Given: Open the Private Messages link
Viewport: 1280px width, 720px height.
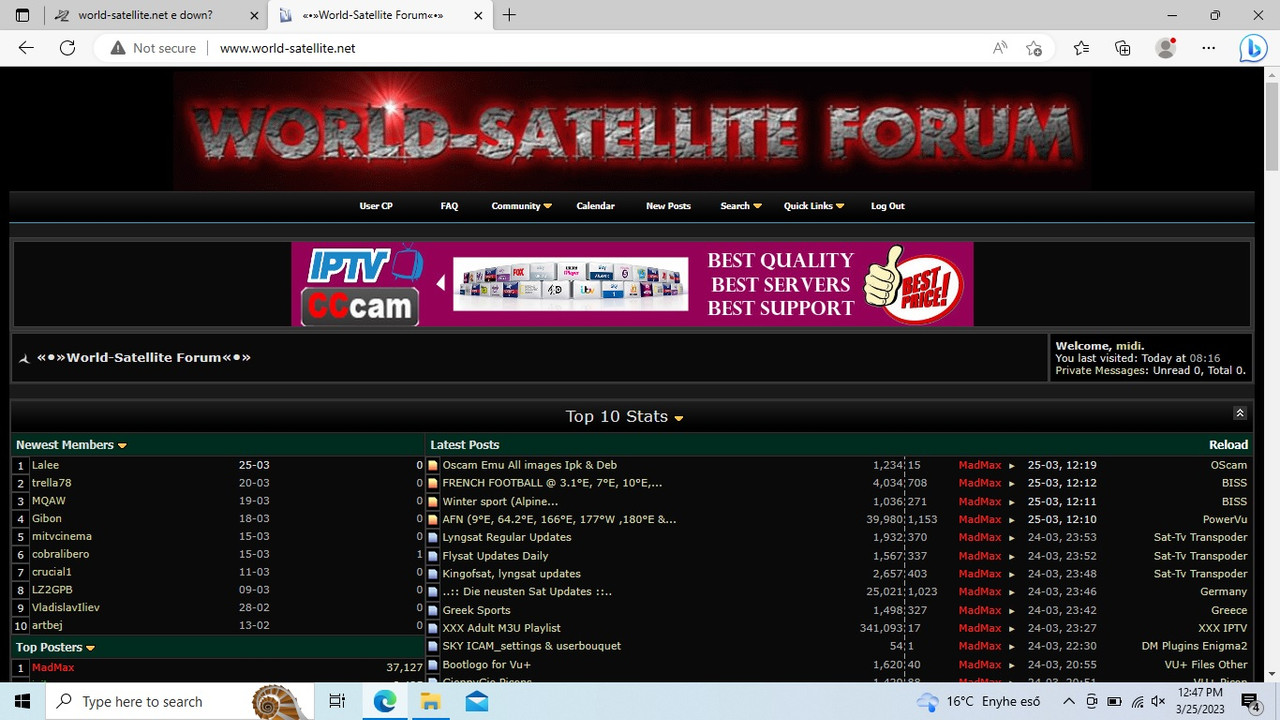Looking at the screenshot, I should (x=1101, y=370).
